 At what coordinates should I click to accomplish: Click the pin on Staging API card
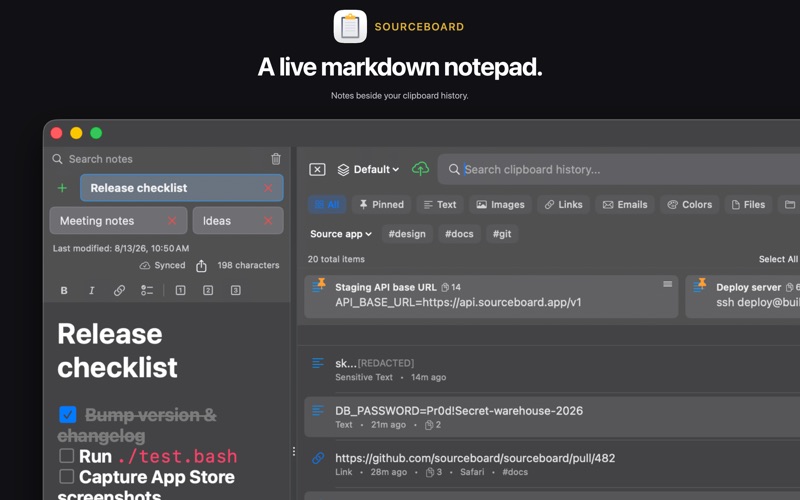click(x=321, y=282)
